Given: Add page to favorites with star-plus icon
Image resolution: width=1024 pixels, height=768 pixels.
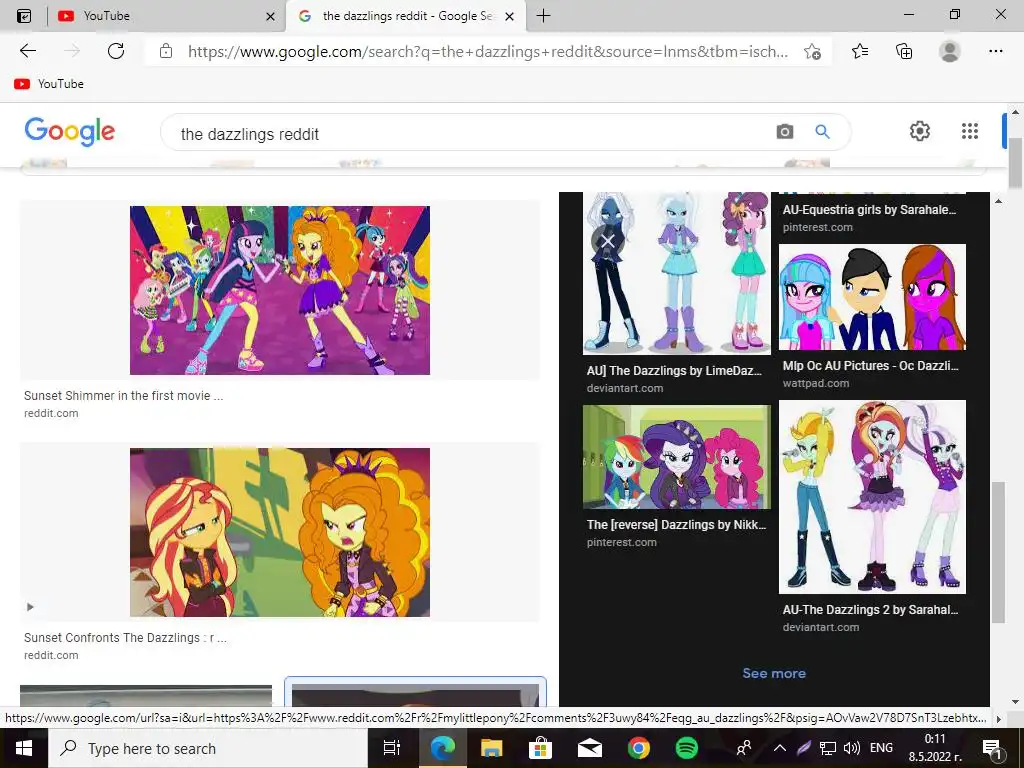Looking at the screenshot, I should (x=812, y=51).
